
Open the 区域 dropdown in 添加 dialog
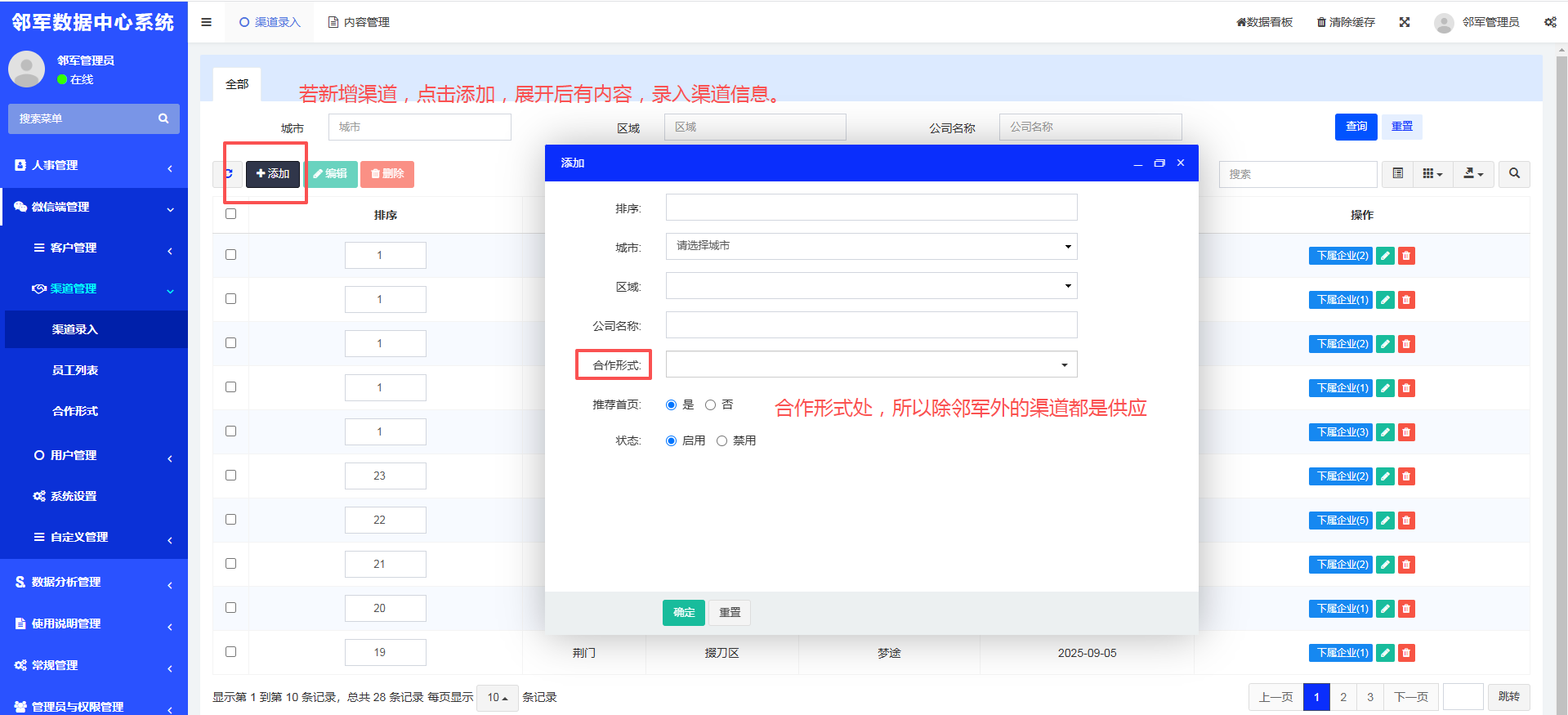[871, 286]
